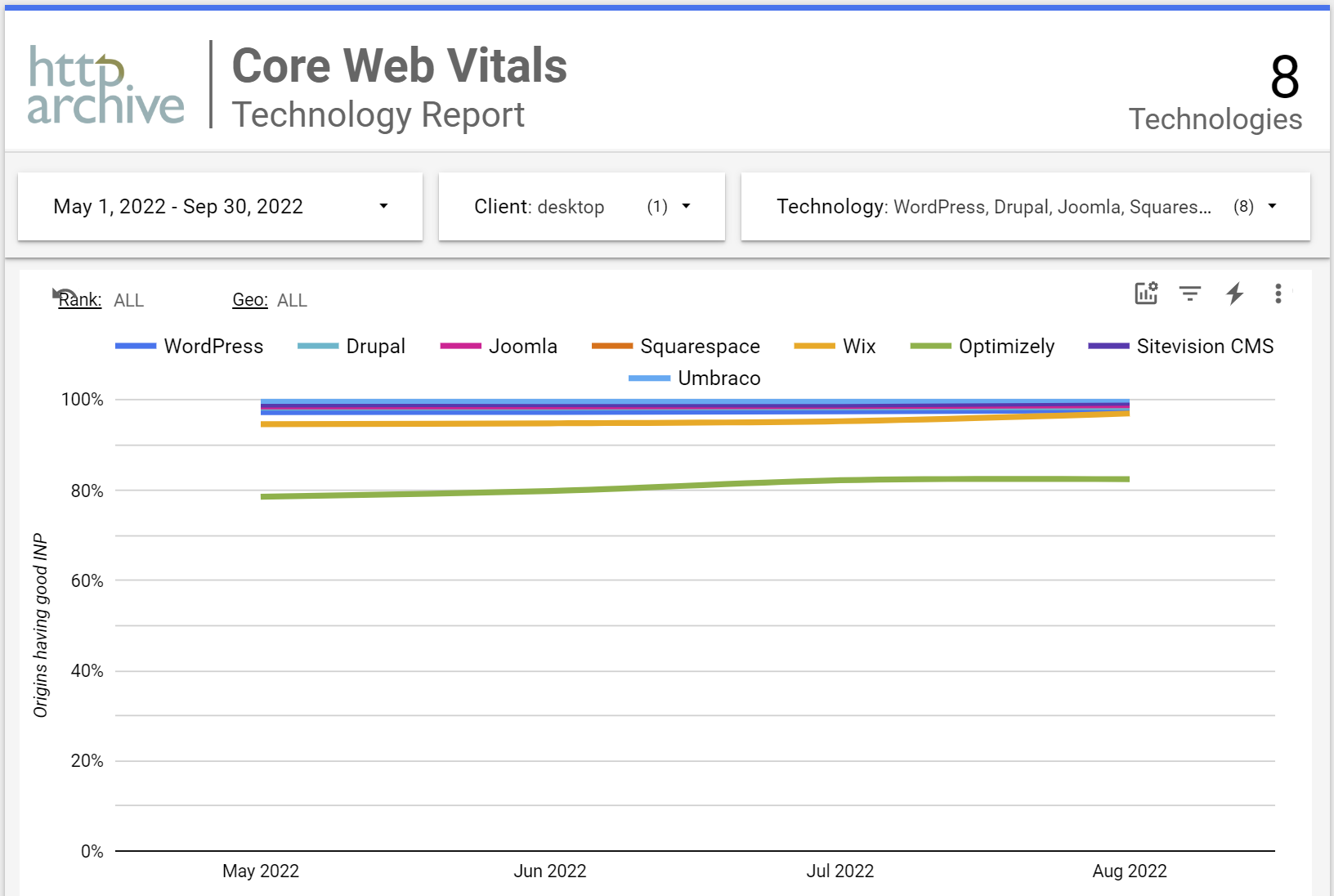Toggle Drupal series in legend
1334x896 pixels.
tap(374, 347)
